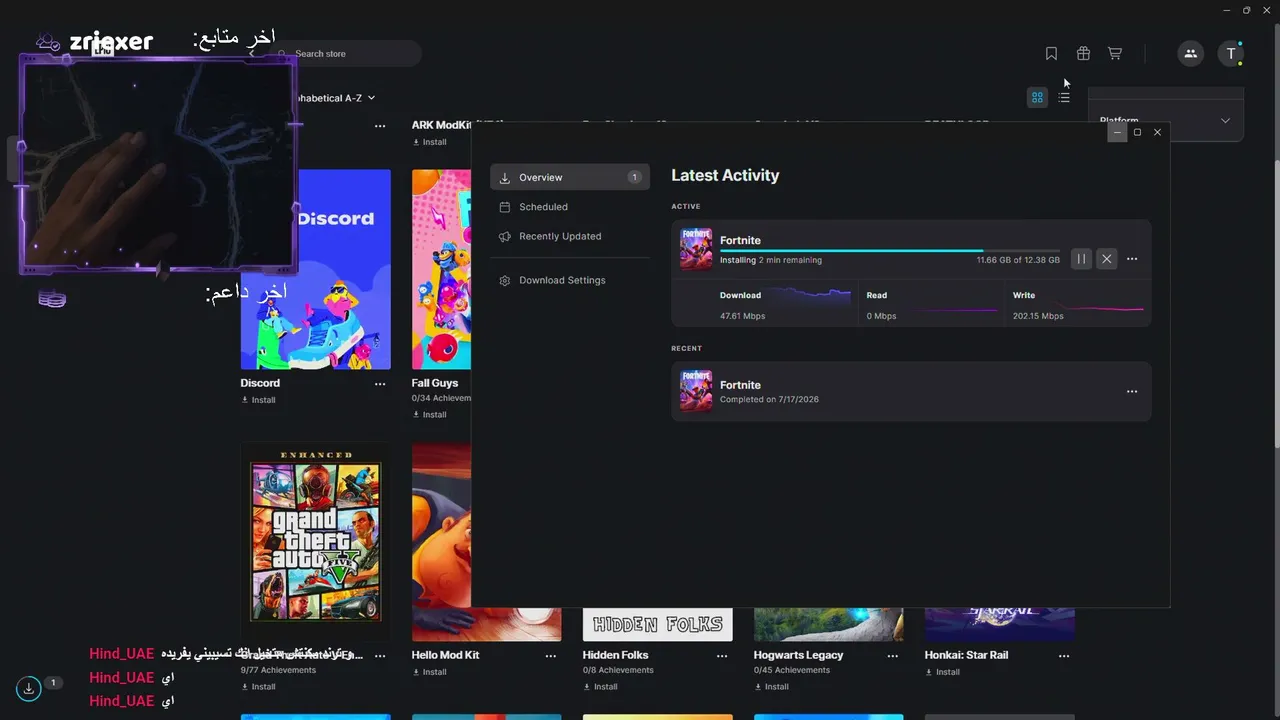The width and height of the screenshot is (1280, 720).
Task: Install Hogwarts Legacy
Action: point(771,687)
